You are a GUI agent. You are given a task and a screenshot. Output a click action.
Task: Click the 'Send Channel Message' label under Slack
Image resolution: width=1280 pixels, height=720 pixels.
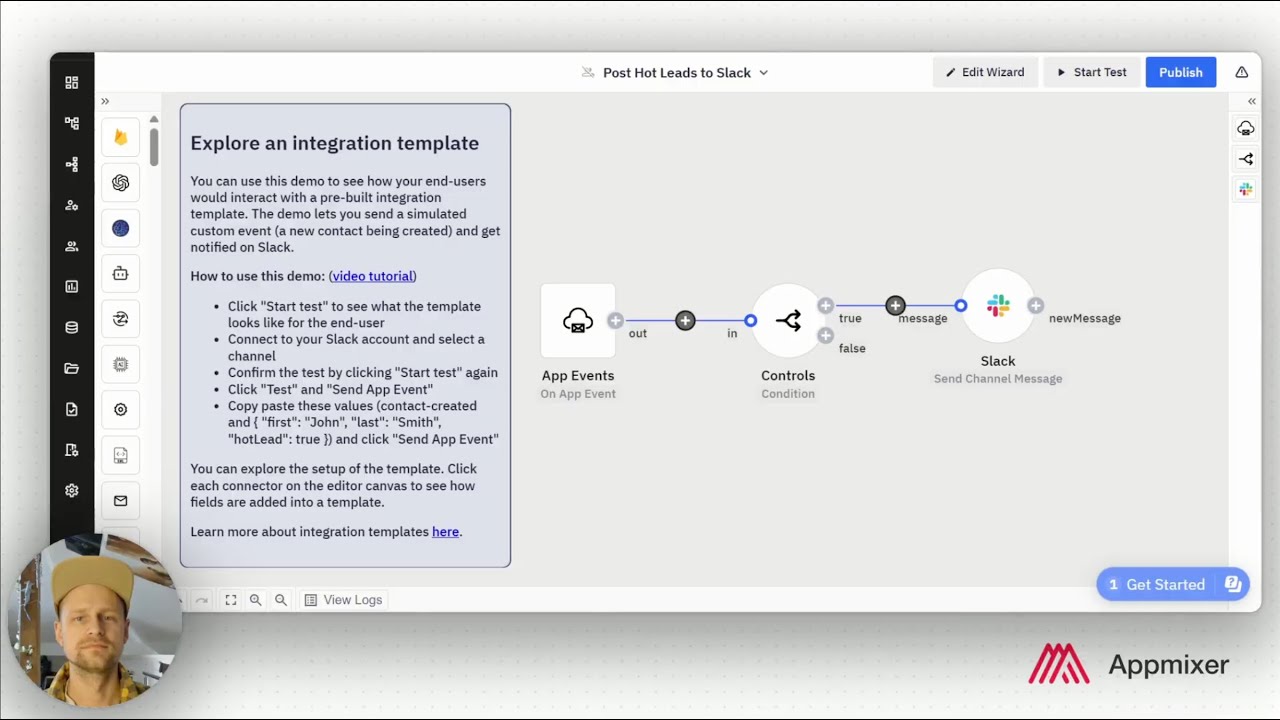click(x=998, y=379)
